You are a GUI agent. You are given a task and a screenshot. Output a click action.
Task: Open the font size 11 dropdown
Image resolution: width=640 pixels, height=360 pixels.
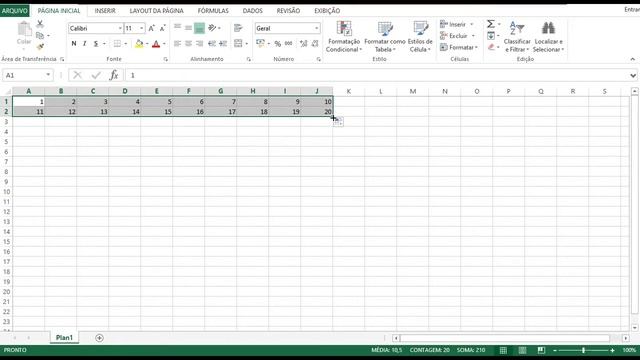[x=142, y=28]
